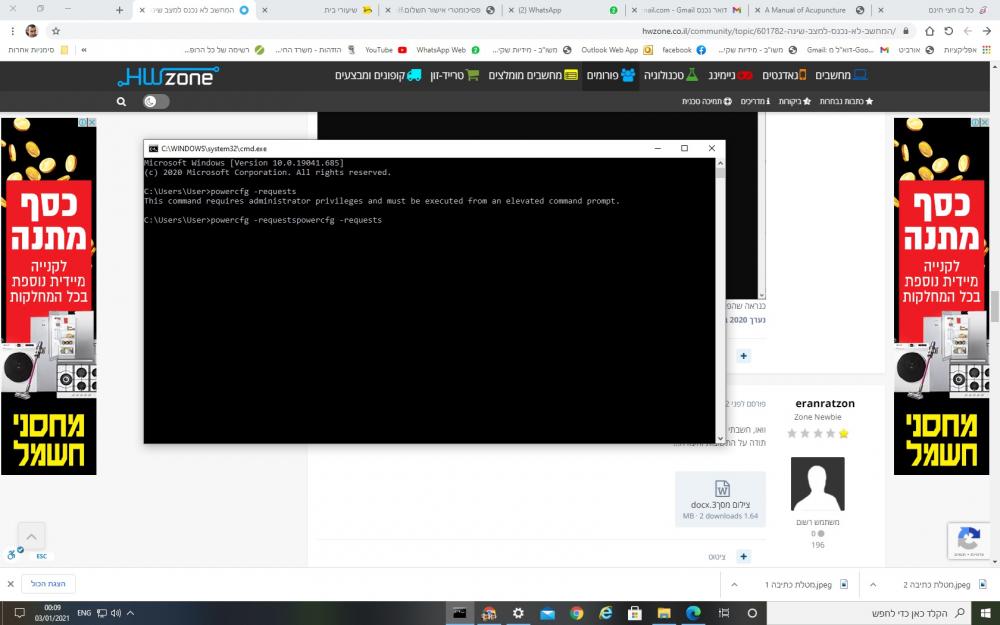Screen dimensions: 1000x625
Task: Open the טכנולוגיה section in site menu
Action: (671, 75)
